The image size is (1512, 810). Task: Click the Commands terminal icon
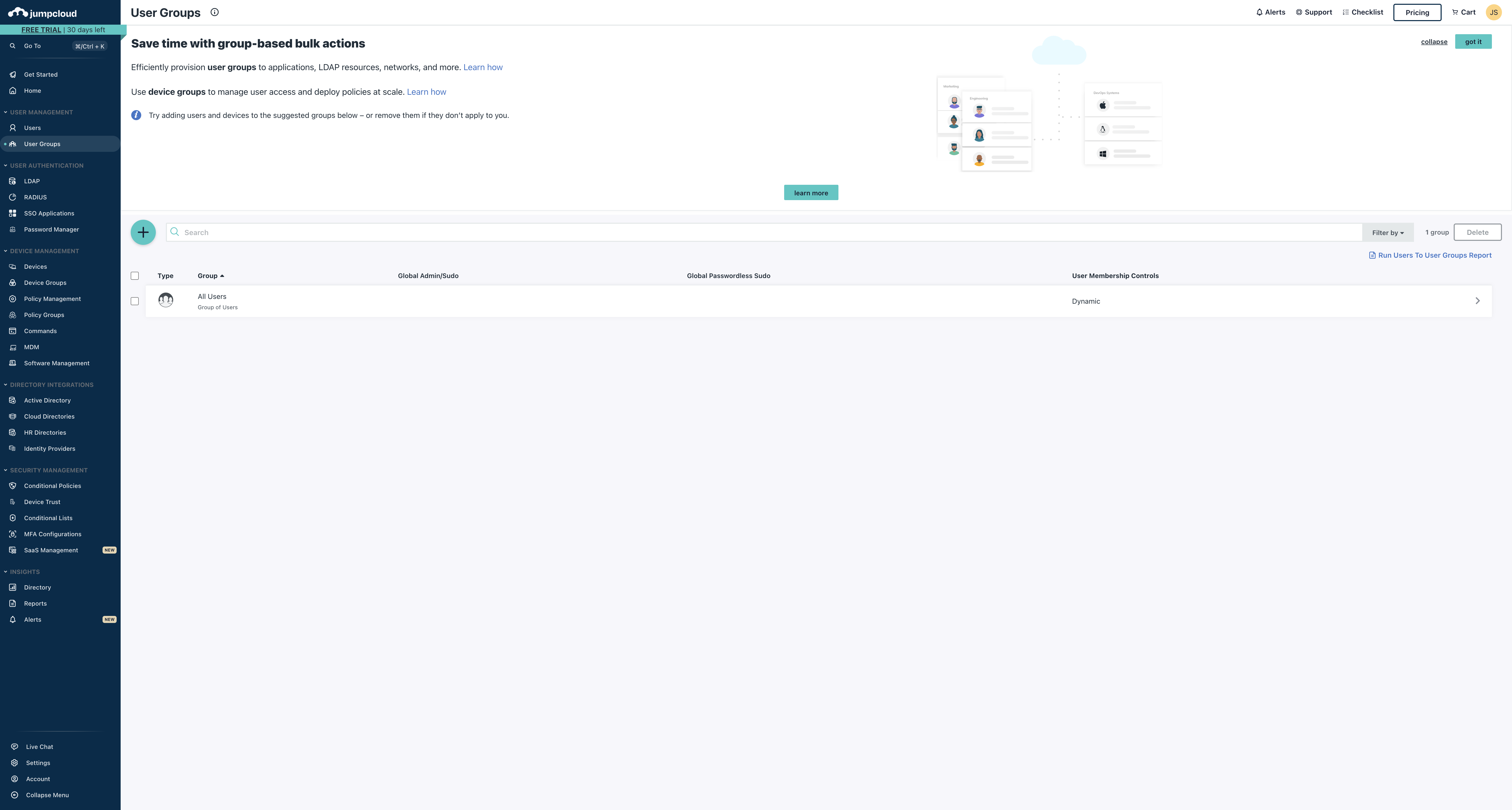tap(12, 331)
